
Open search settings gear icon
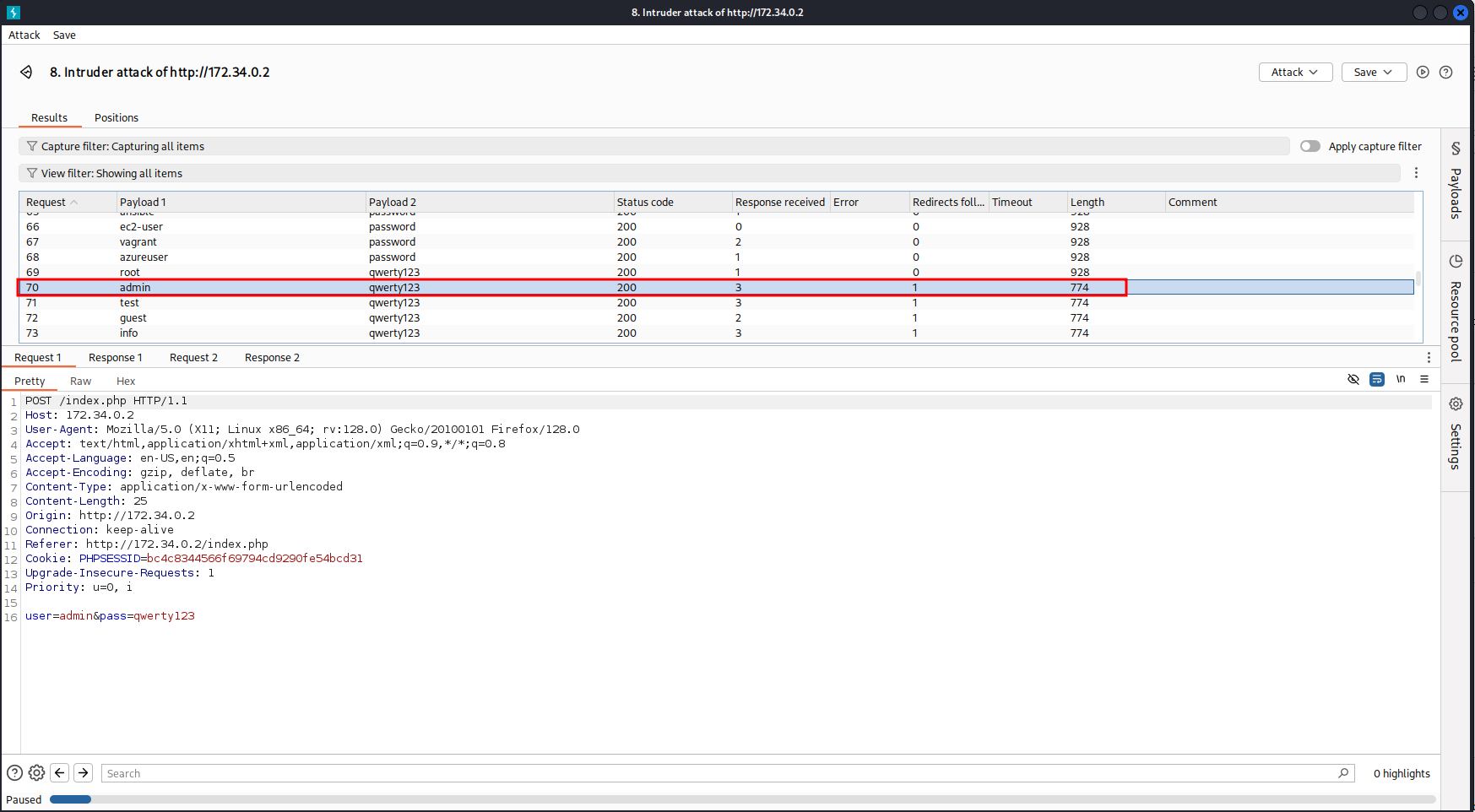(36, 772)
